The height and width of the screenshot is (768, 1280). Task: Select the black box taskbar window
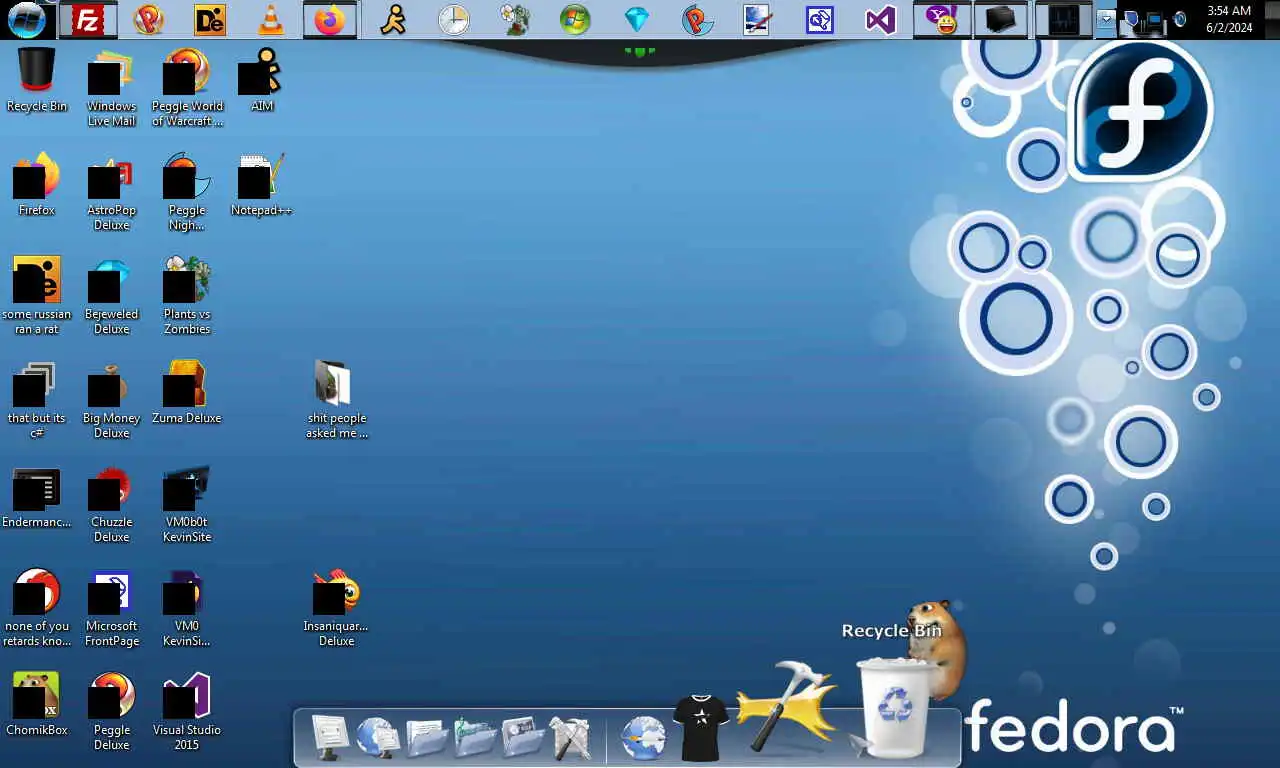click(x=1002, y=19)
